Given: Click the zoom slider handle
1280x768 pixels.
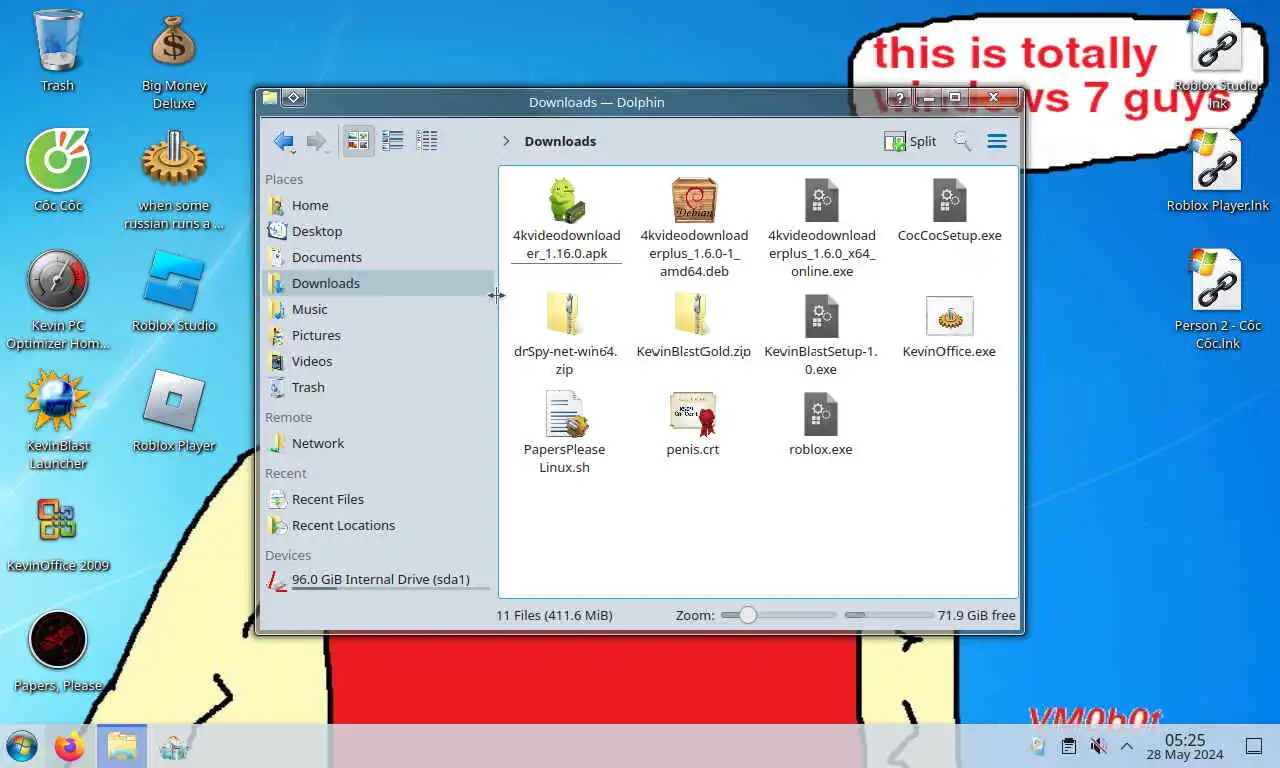Looking at the screenshot, I should point(747,615).
